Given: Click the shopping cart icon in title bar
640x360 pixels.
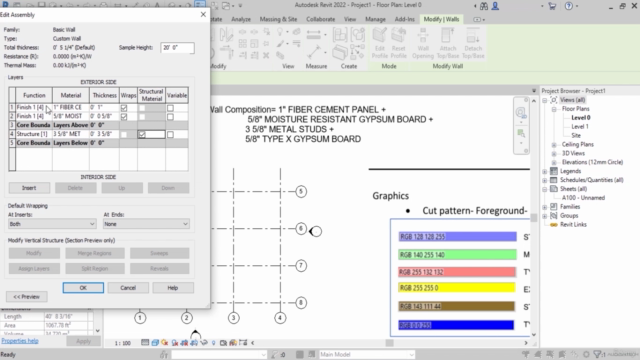Looking at the screenshot, I should pos(552,6).
